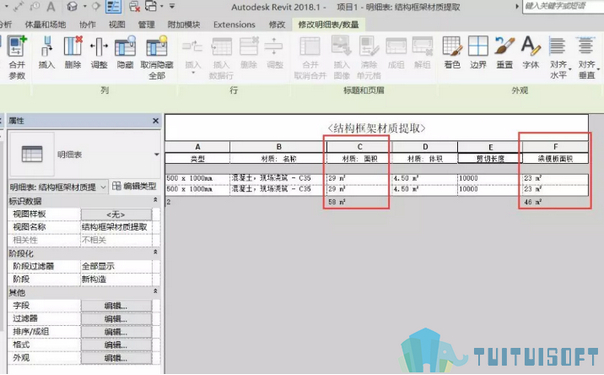604x375 pixels.
Task: Open the switch windows dropdown arrow
Action: [161, 7]
